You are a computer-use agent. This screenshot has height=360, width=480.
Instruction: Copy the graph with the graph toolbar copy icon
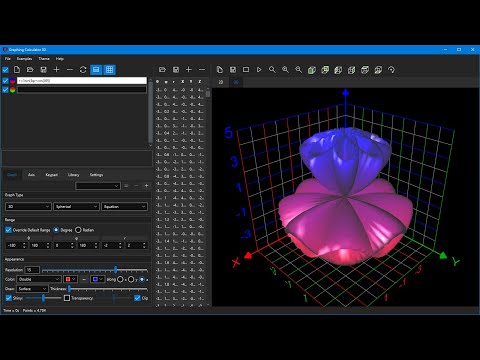pyautogui.click(x=220, y=70)
